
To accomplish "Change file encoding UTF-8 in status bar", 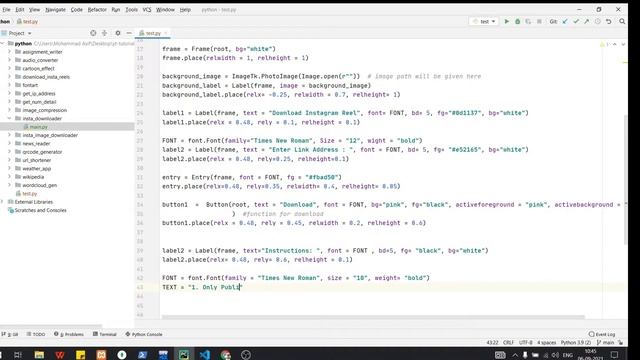I will [525, 342].
